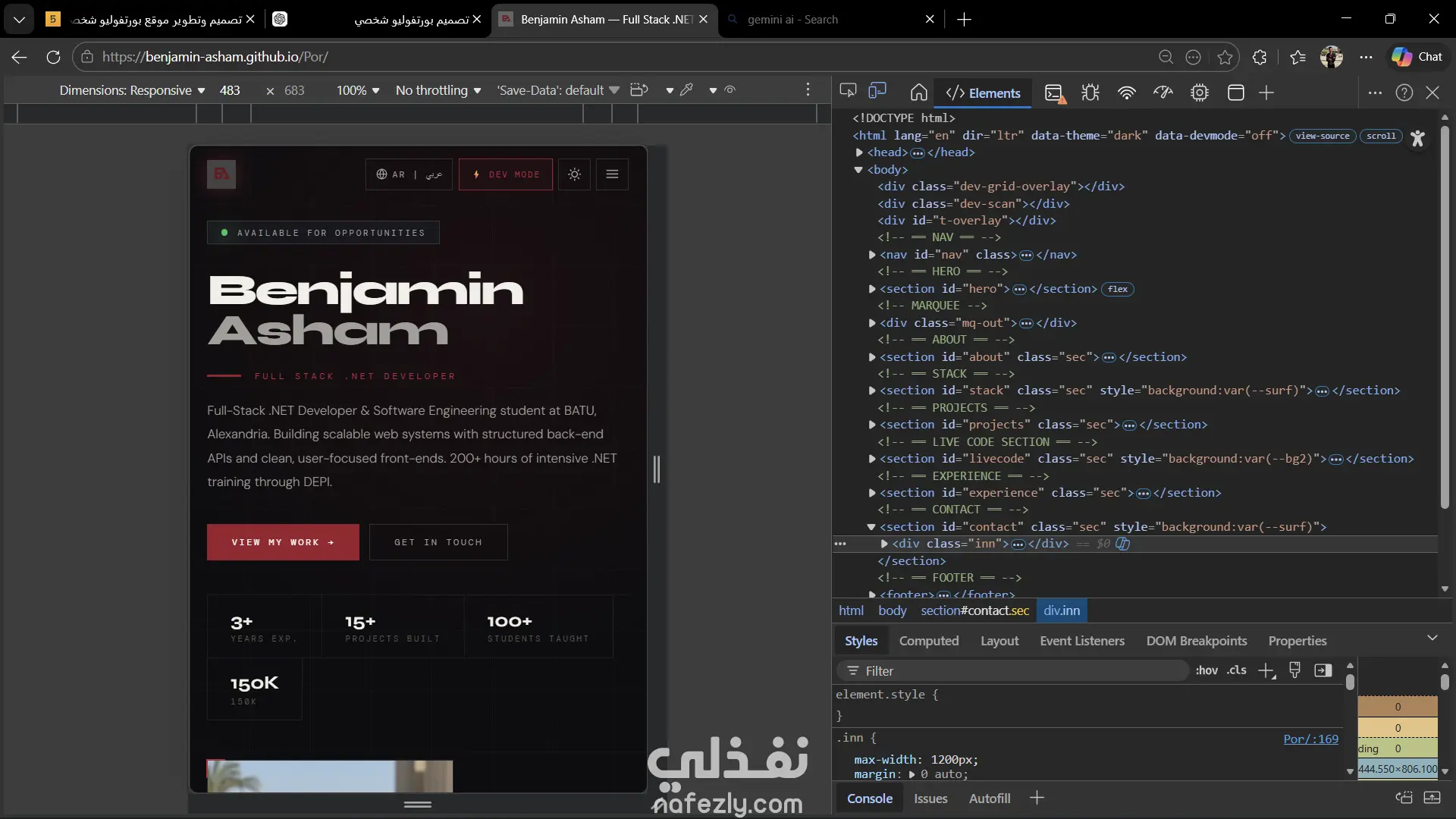
Task: Open the No throttling dropdown
Action: (438, 90)
